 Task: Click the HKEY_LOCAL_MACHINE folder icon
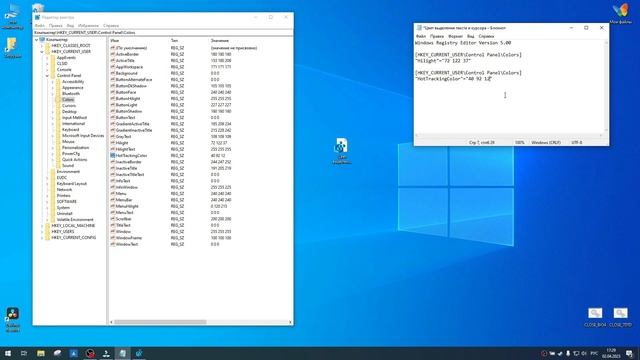(48, 225)
